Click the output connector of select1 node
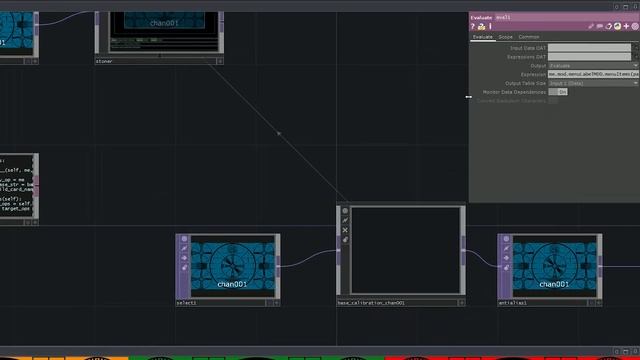The image size is (640, 360). [278, 266]
